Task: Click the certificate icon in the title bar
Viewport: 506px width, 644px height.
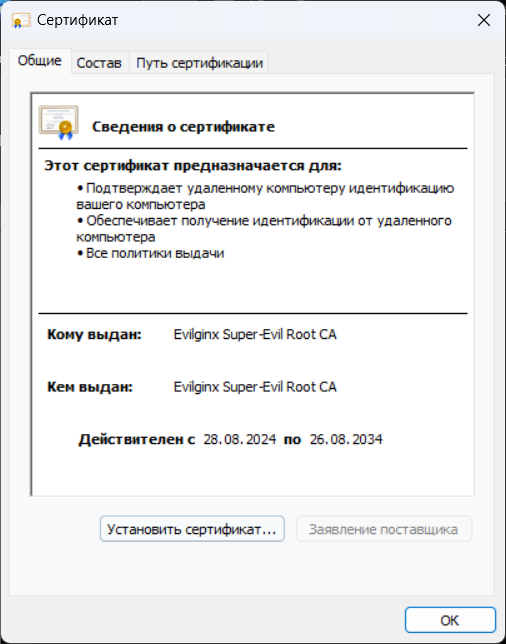Action: pyautogui.click(x=21, y=20)
